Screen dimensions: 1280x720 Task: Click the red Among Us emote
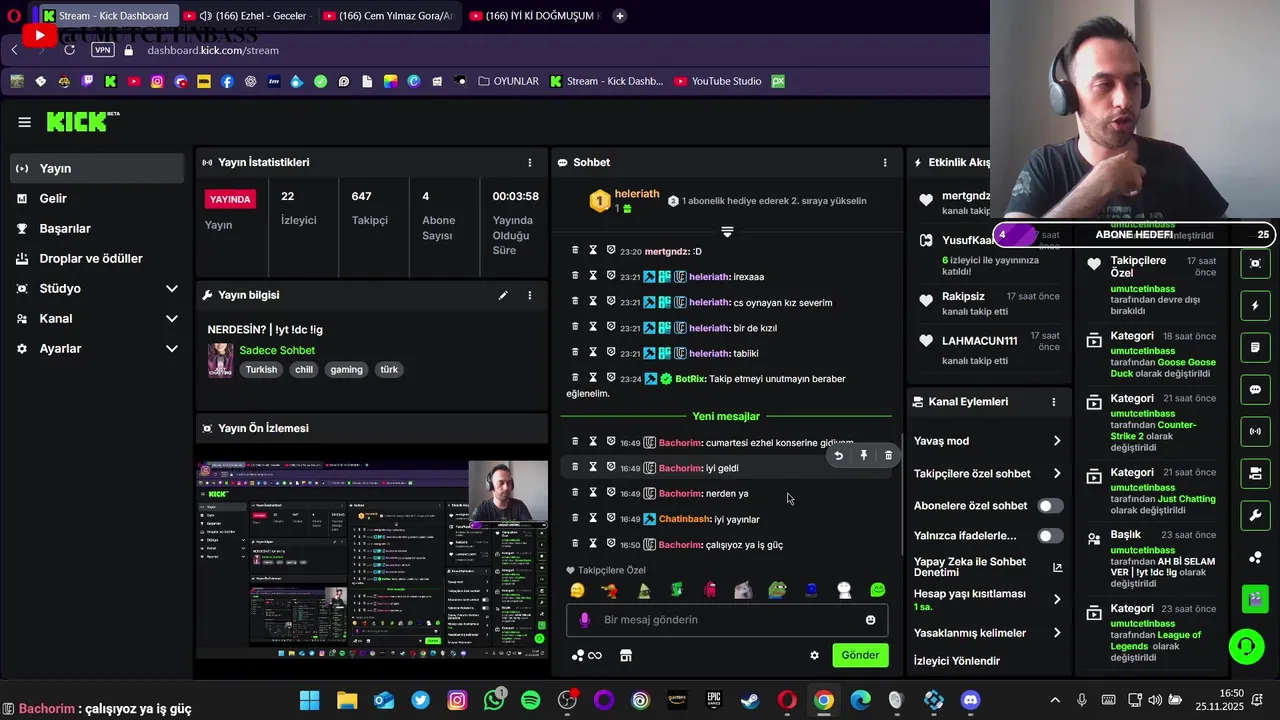pyautogui.click(x=710, y=590)
